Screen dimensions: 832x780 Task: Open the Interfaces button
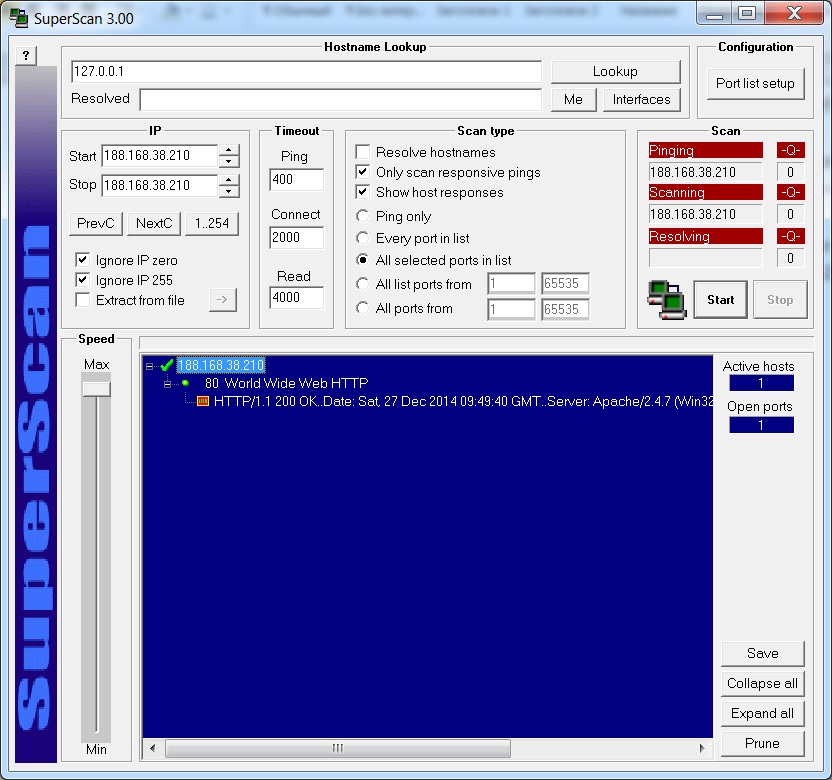coord(642,100)
